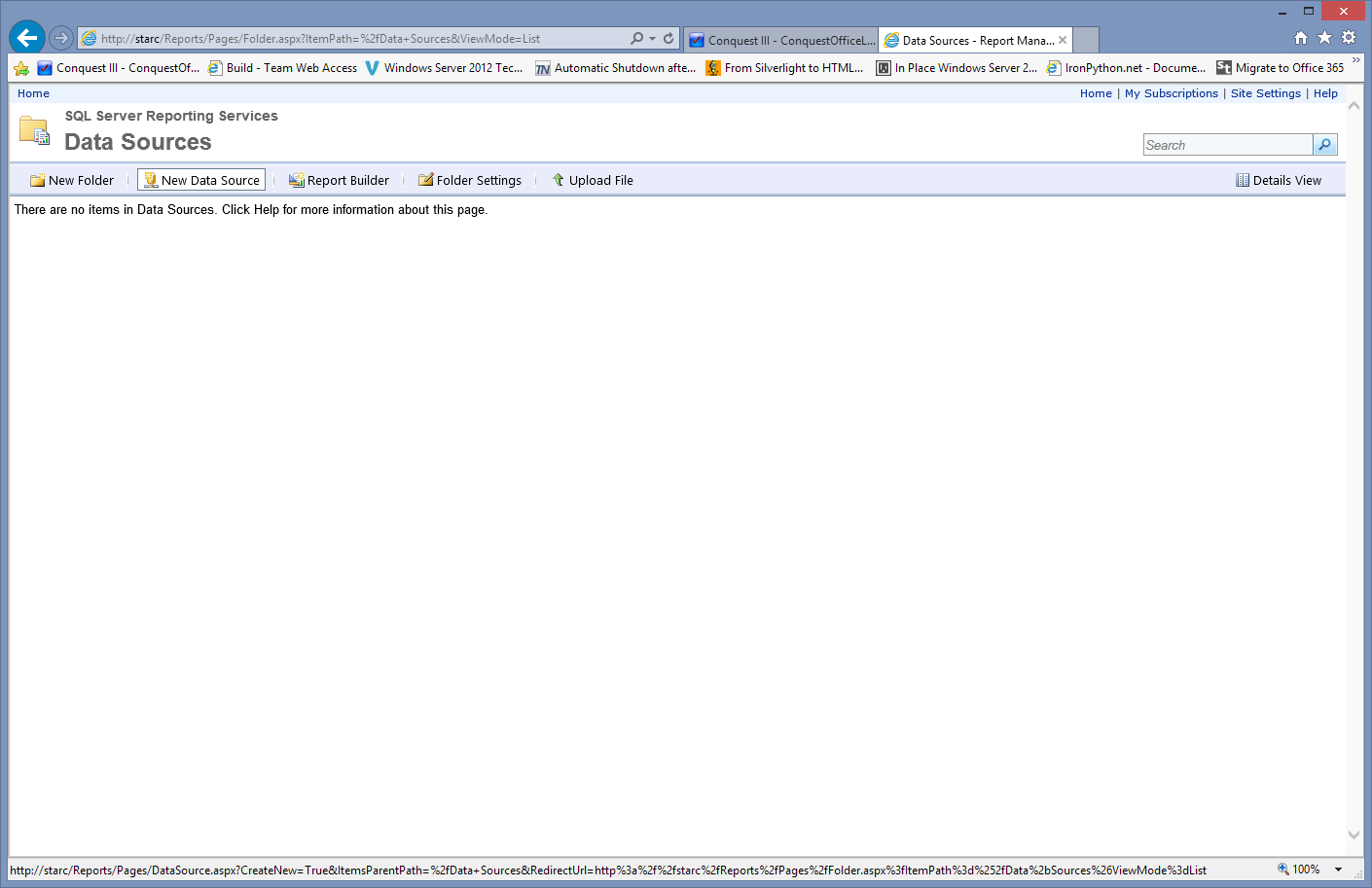Launch Report Builder from toolbar

coord(339,180)
